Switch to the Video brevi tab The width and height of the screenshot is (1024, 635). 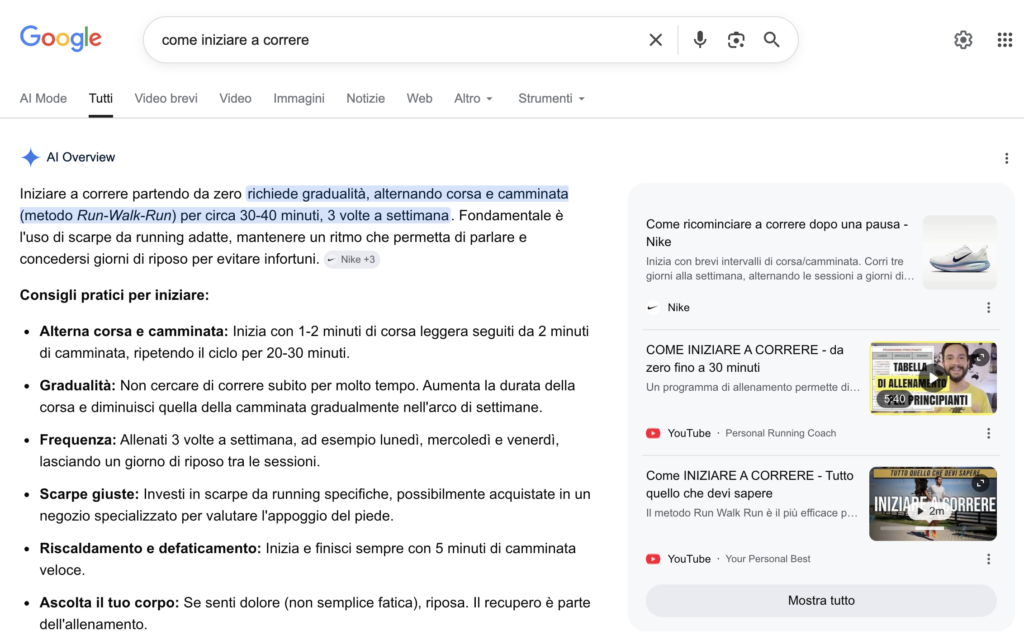[166, 99]
